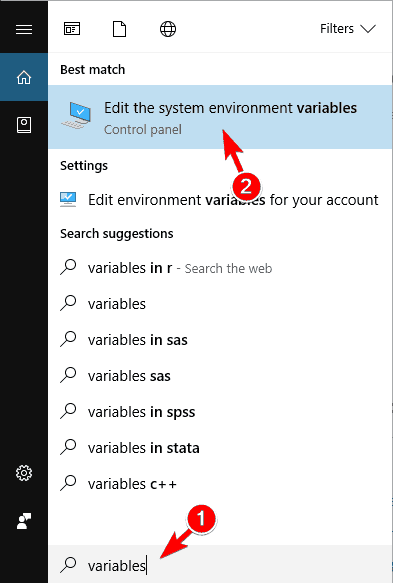Expand the Filters dropdown
Viewport: 393px width, 583px height.
(348, 29)
